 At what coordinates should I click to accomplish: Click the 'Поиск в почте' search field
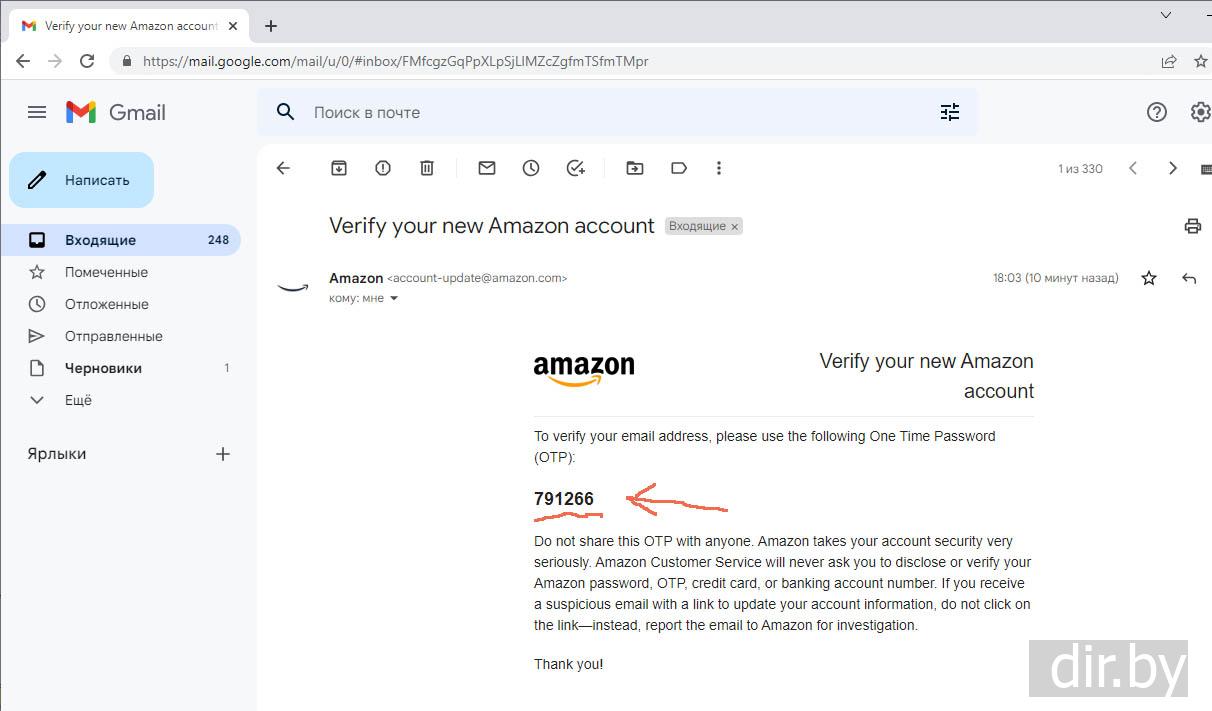tap(600, 112)
